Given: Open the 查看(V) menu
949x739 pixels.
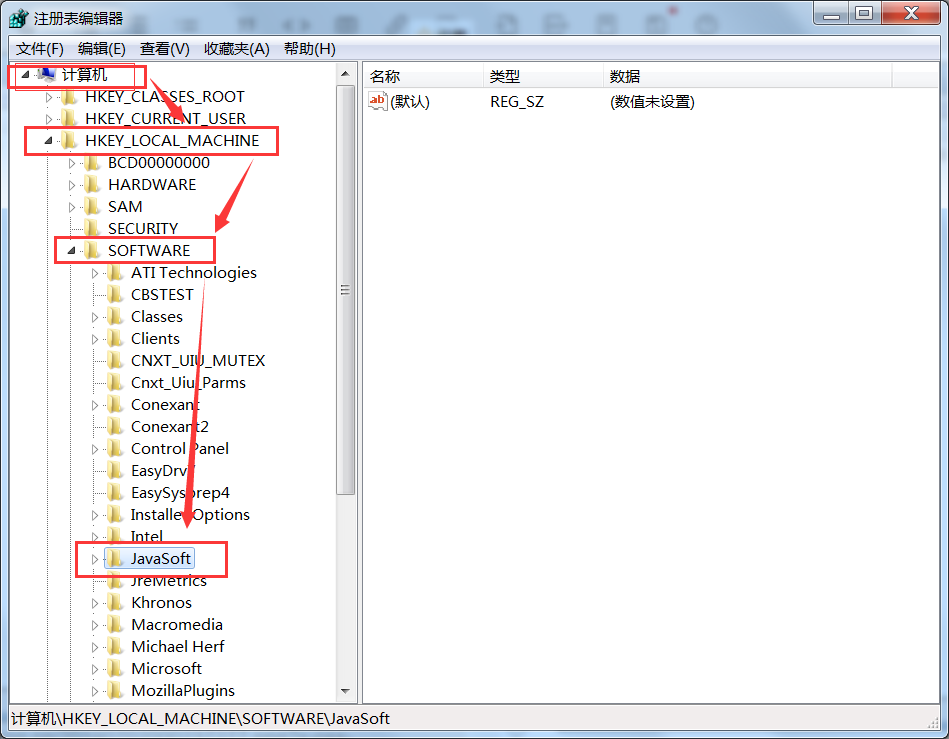Looking at the screenshot, I should (x=165, y=49).
